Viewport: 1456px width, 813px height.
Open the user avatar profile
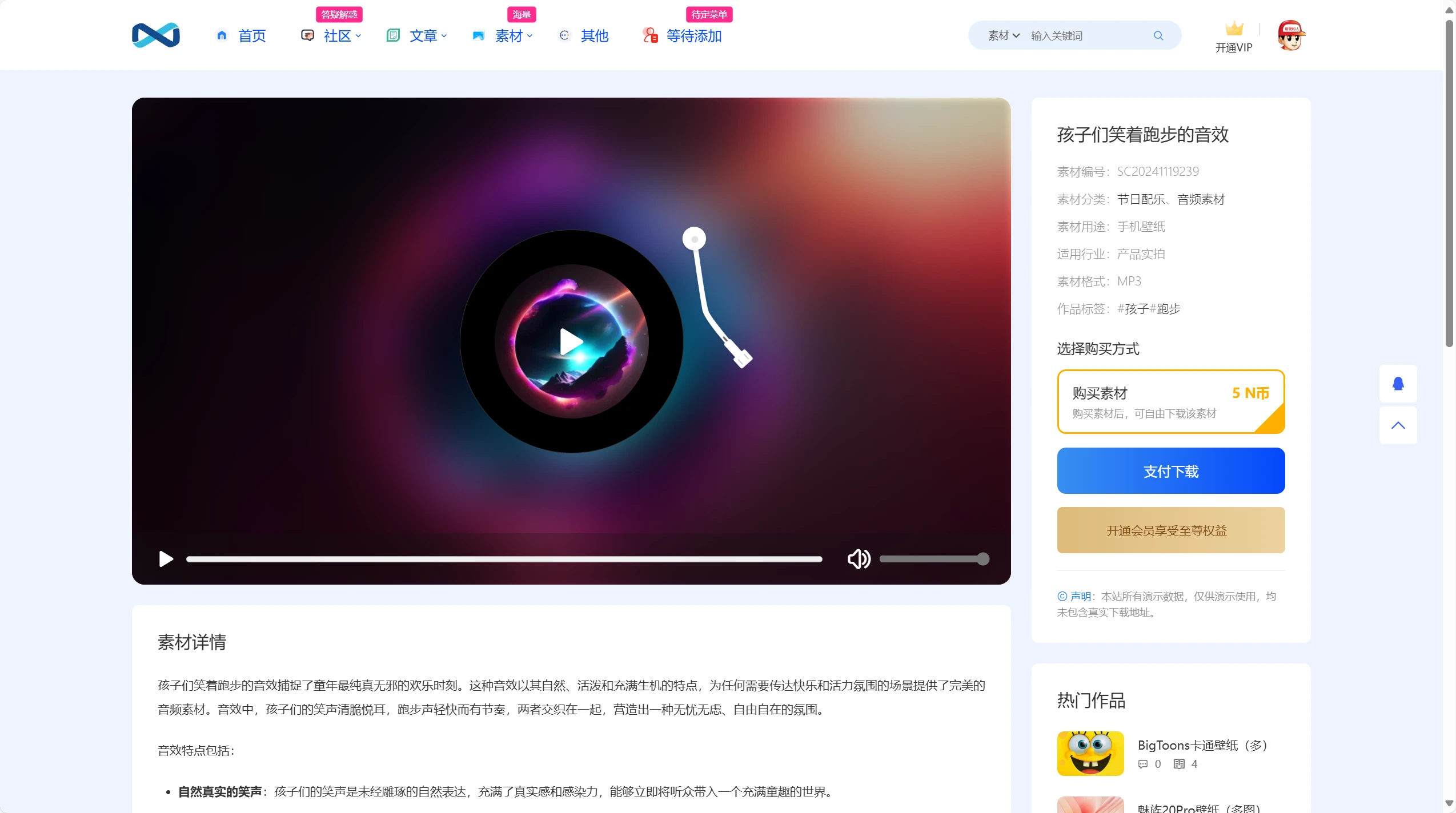(x=1291, y=35)
